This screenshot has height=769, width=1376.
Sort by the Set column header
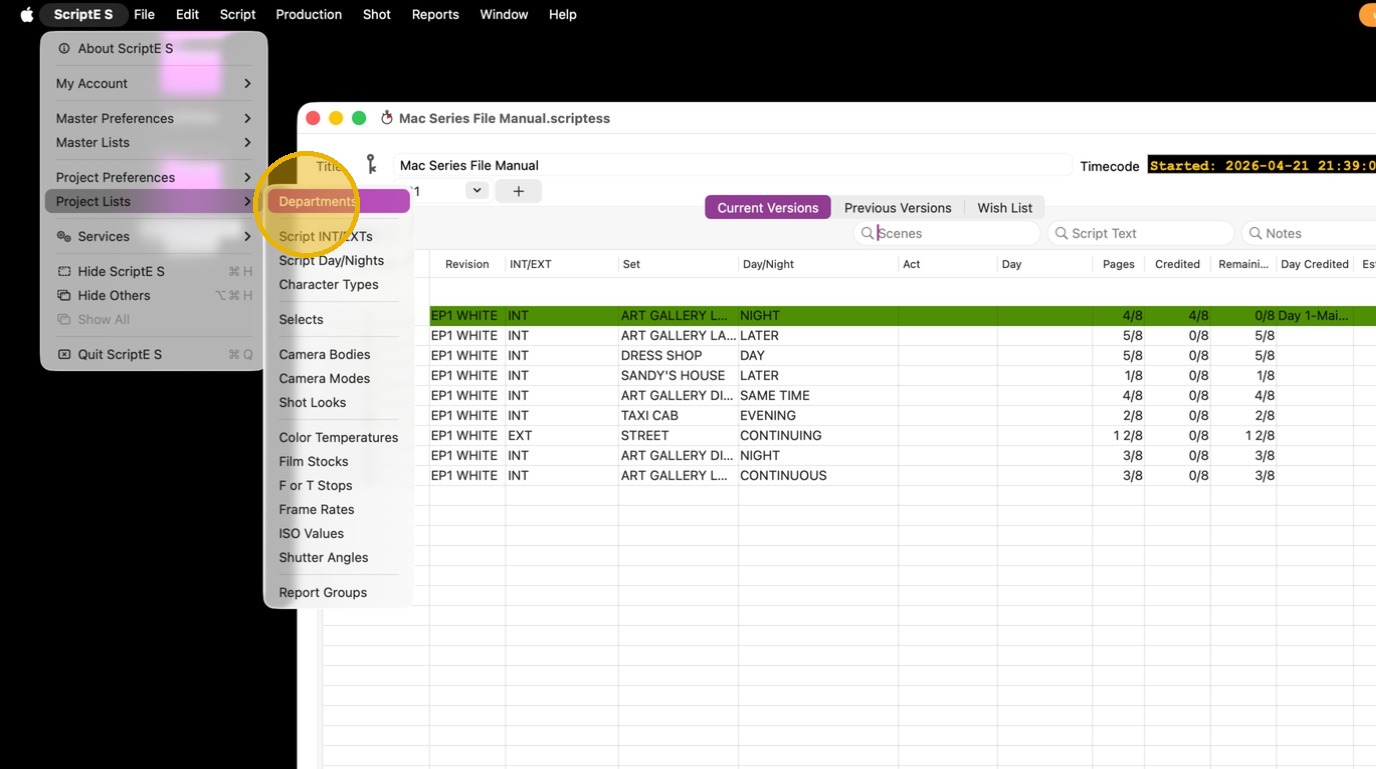(x=678, y=264)
